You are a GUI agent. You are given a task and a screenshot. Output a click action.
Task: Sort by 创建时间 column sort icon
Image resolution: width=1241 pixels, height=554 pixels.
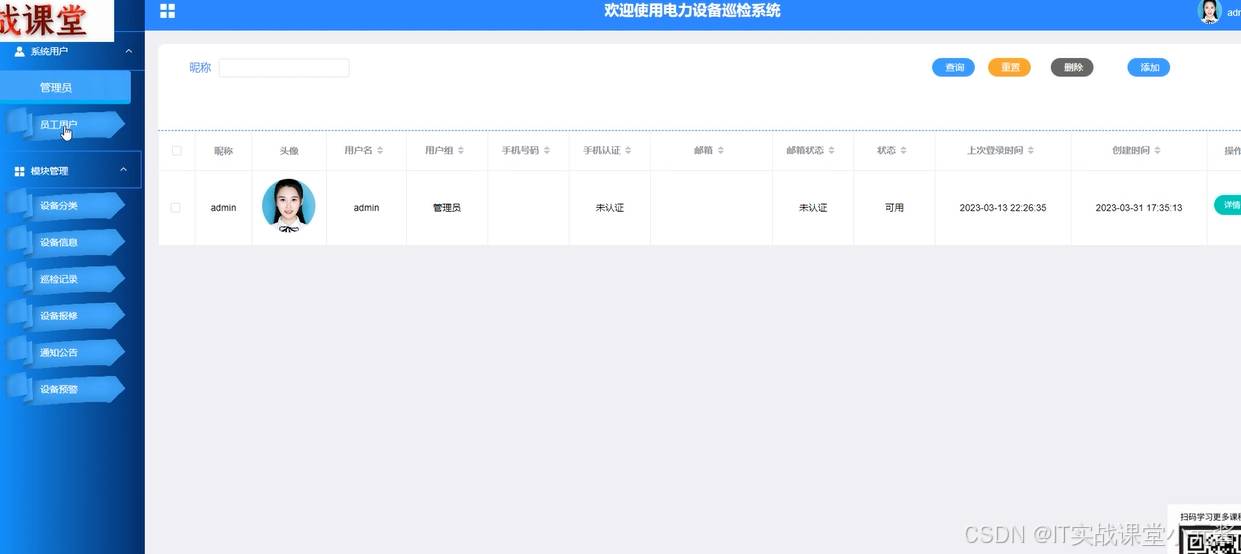pos(1157,151)
